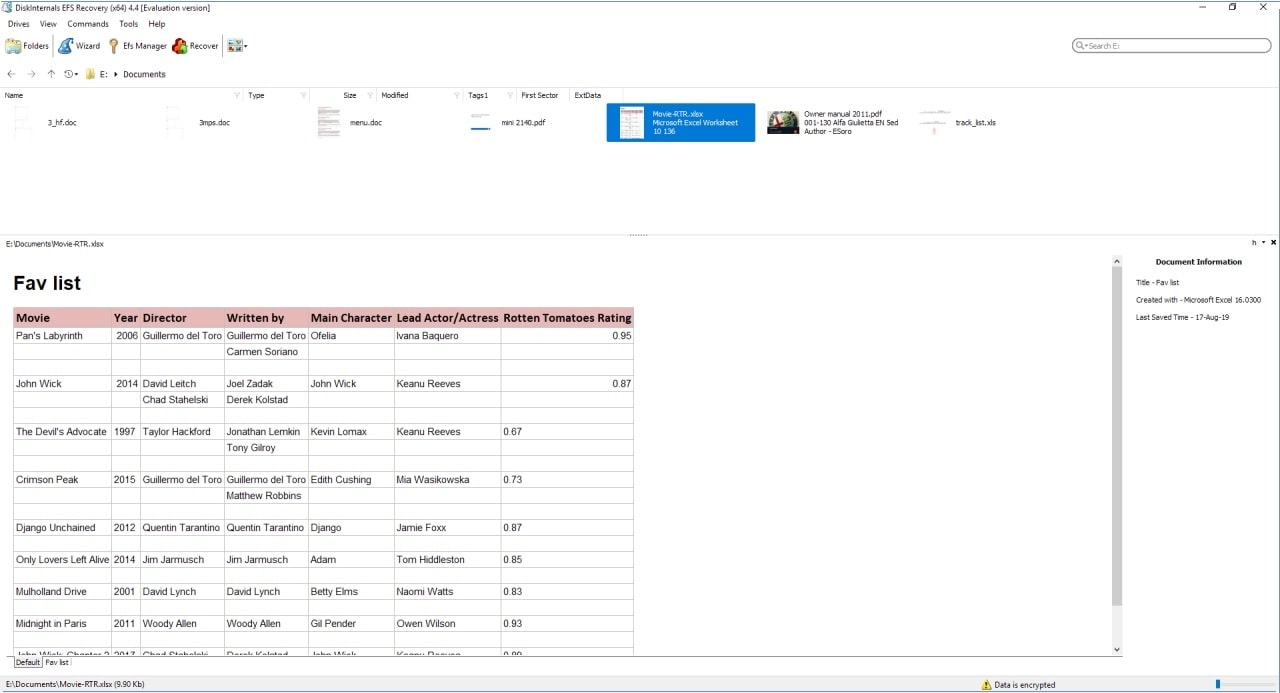Switch to the Default sheet tab

[x=27, y=662]
